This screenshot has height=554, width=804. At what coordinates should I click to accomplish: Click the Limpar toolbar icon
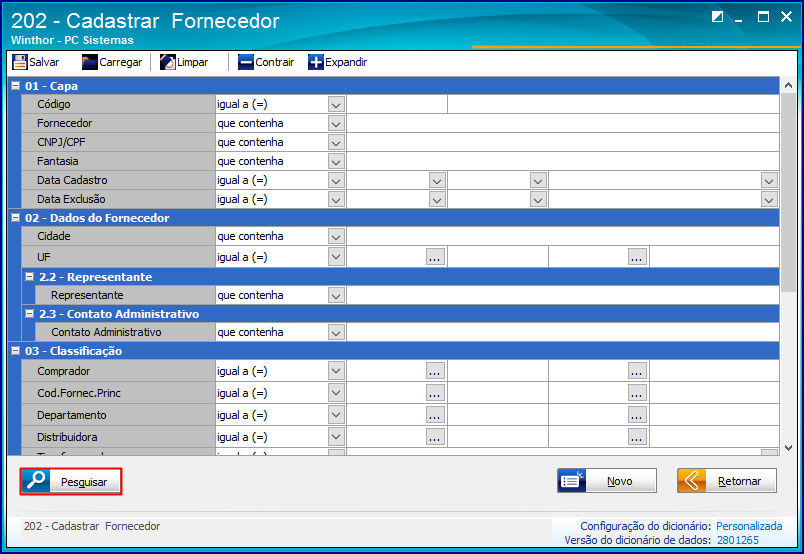168,62
